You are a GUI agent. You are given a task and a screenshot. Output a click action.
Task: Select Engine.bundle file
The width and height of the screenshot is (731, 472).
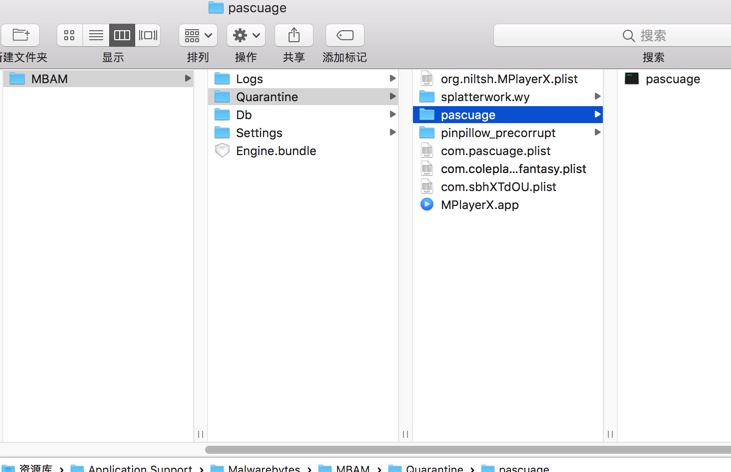coord(303,151)
